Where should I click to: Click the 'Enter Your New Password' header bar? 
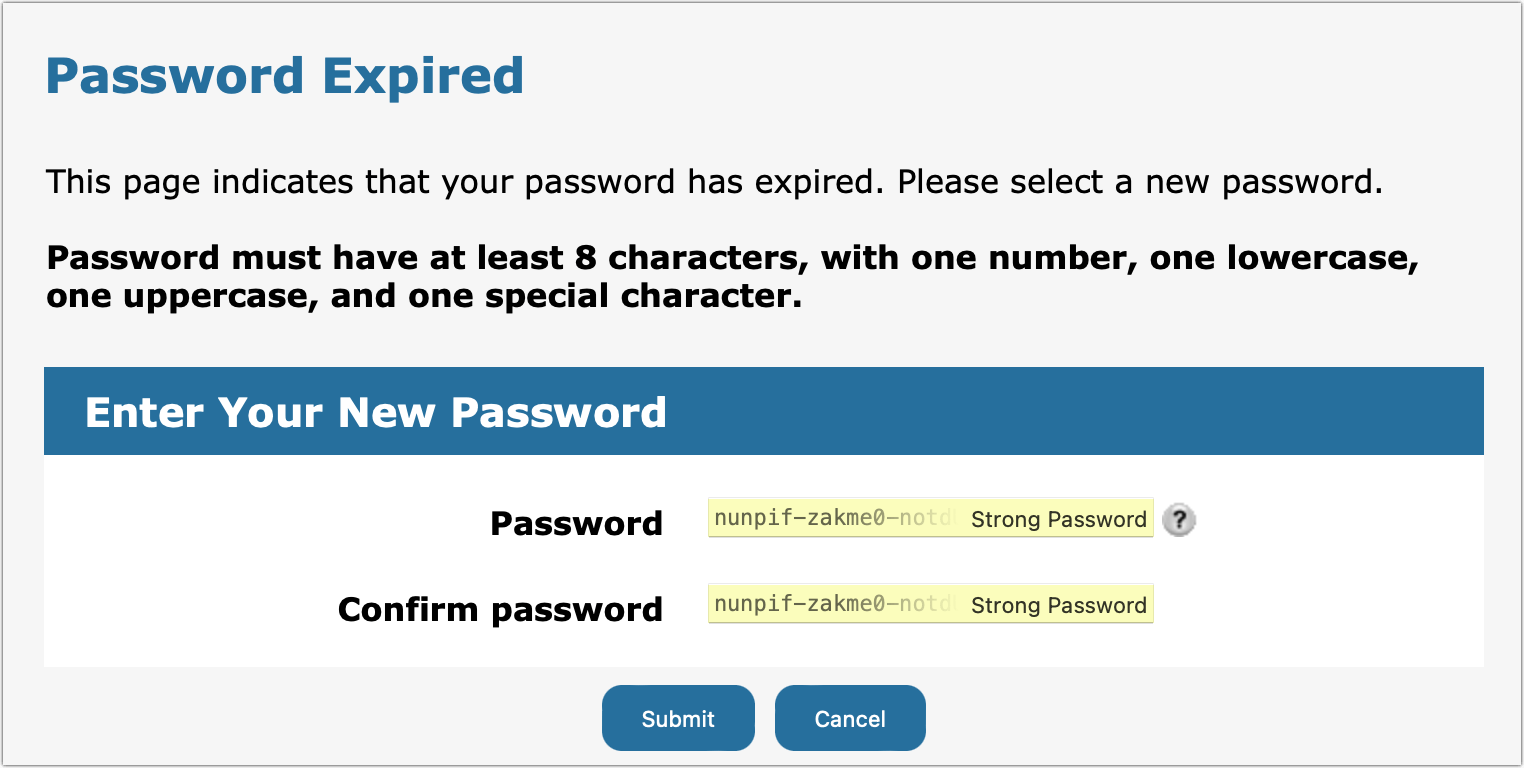pyautogui.click(x=377, y=411)
